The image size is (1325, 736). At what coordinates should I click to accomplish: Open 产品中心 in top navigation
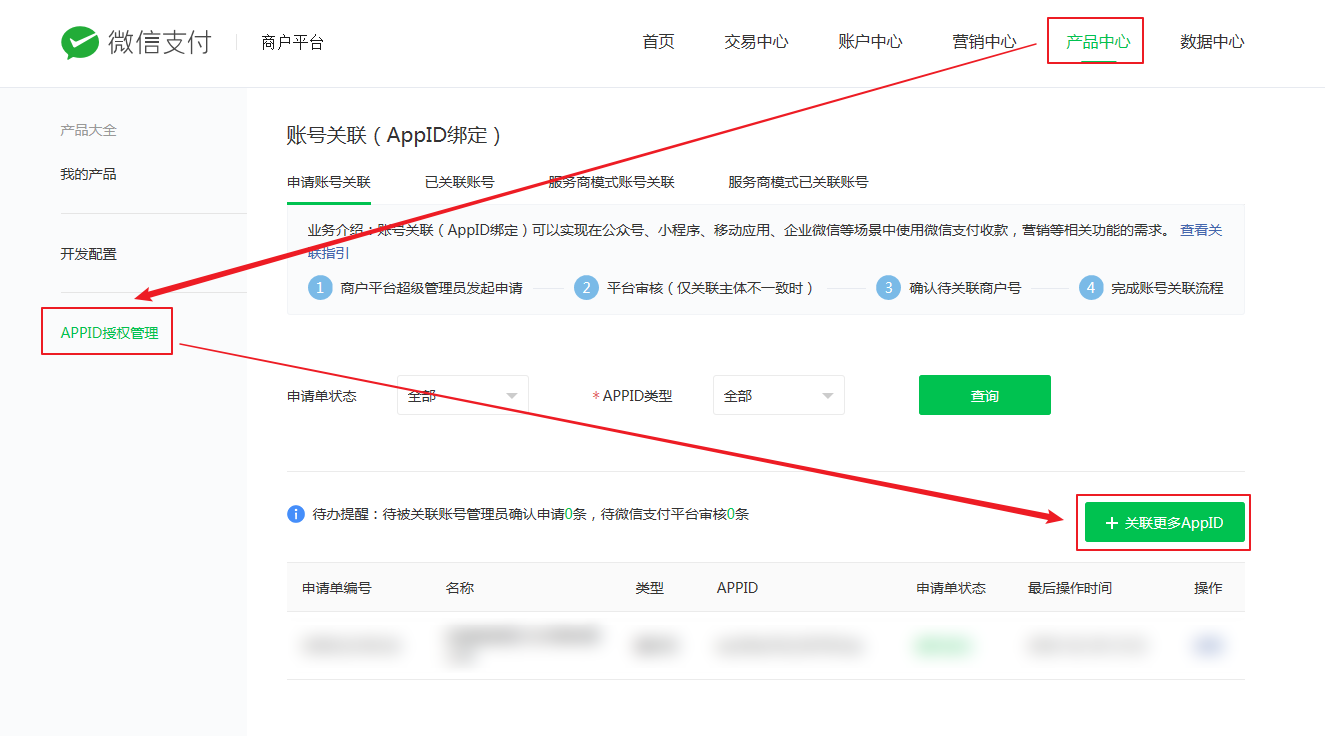tap(1097, 42)
